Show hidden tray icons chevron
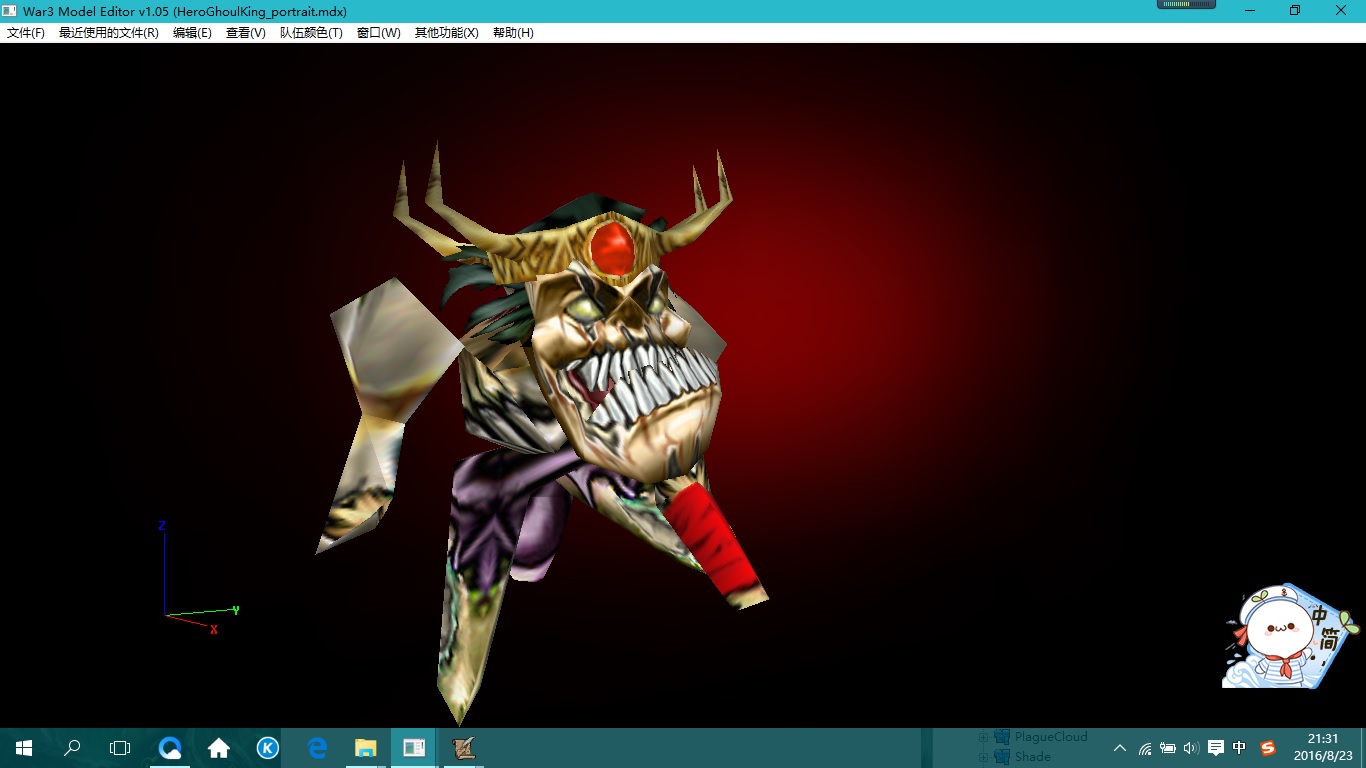Viewport: 1366px width, 768px height. click(1120, 748)
